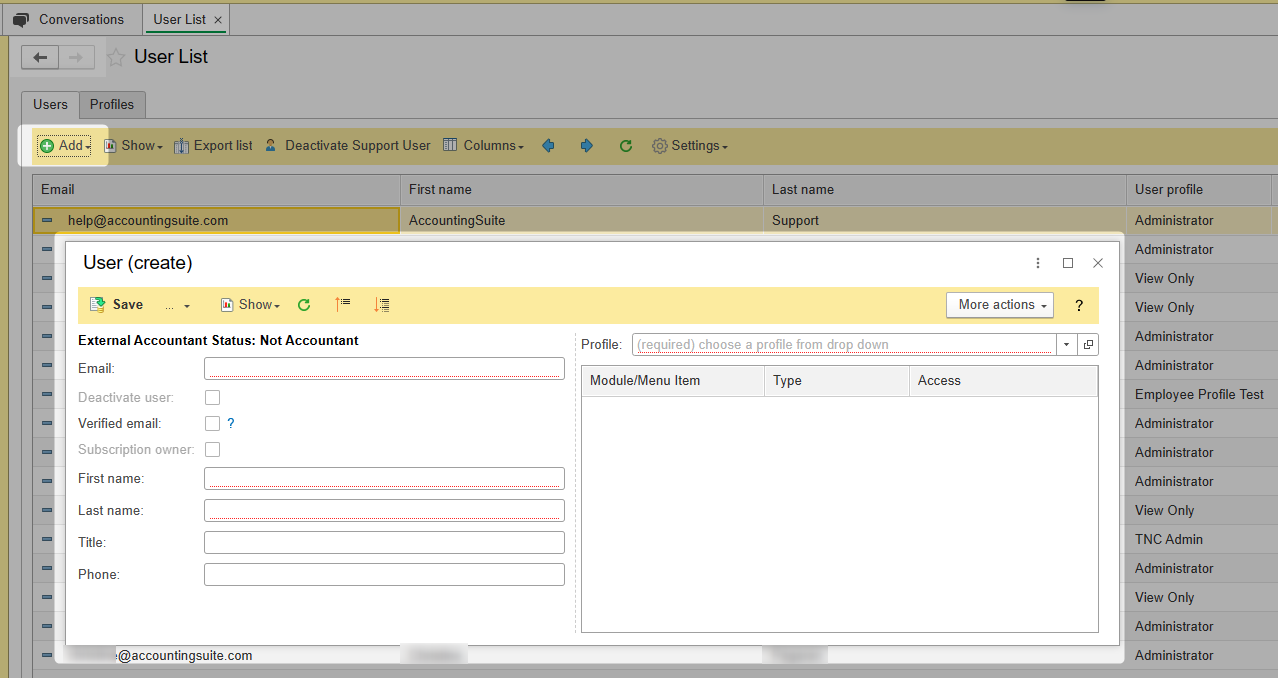Viewport: 1278px width, 678px height.
Task: Select the Support last name cell
Action: 945,220
